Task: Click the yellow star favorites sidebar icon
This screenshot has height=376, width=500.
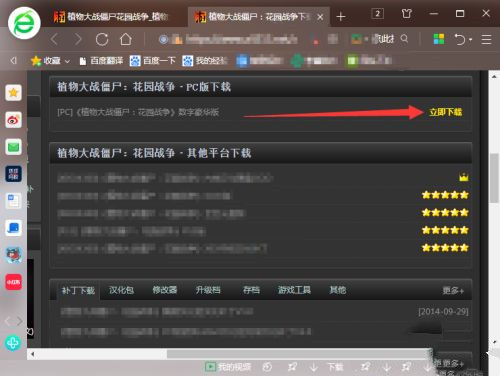Action: (13, 93)
